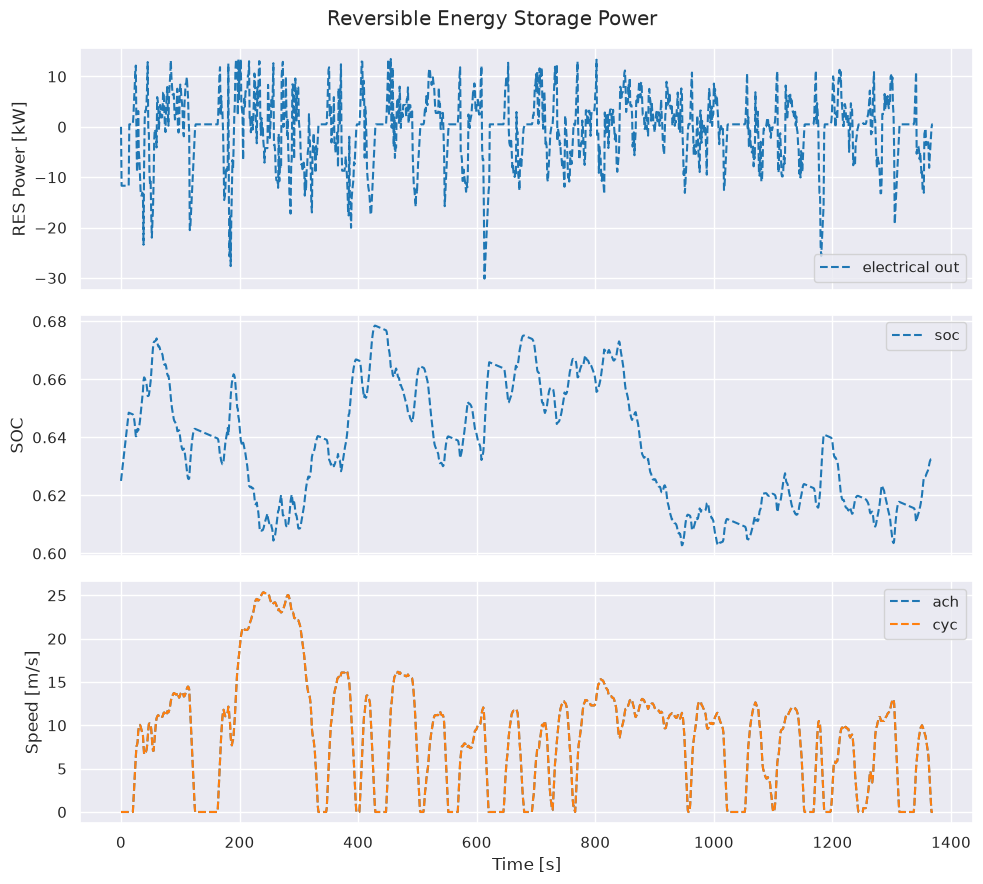Image resolution: width=983 pixels, height=884 pixels.
Task: Click the '20' speed axis tick
Action: coord(57,639)
